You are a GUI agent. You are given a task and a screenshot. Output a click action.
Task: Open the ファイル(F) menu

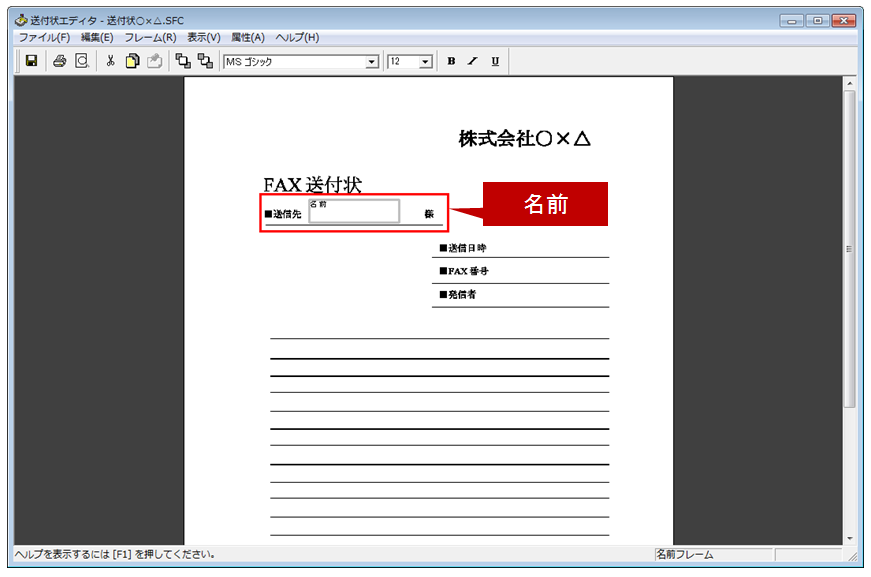click(44, 37)
